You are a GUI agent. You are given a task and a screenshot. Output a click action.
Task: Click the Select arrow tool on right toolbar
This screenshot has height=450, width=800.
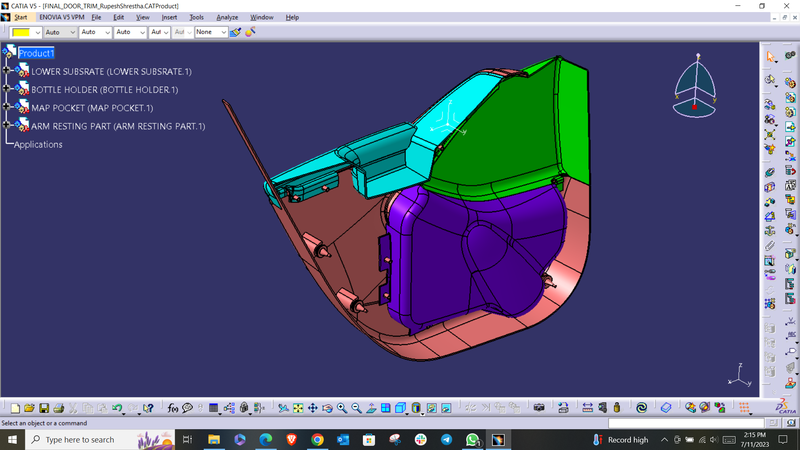tap(770, 57)
